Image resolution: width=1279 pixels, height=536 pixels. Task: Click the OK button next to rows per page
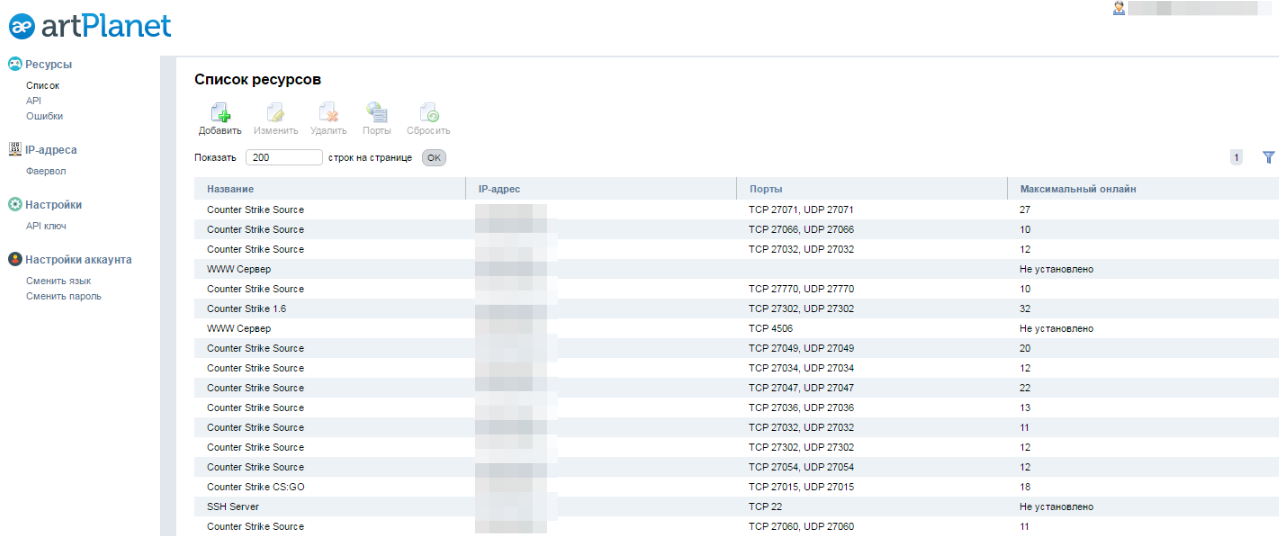pos(434,157)
